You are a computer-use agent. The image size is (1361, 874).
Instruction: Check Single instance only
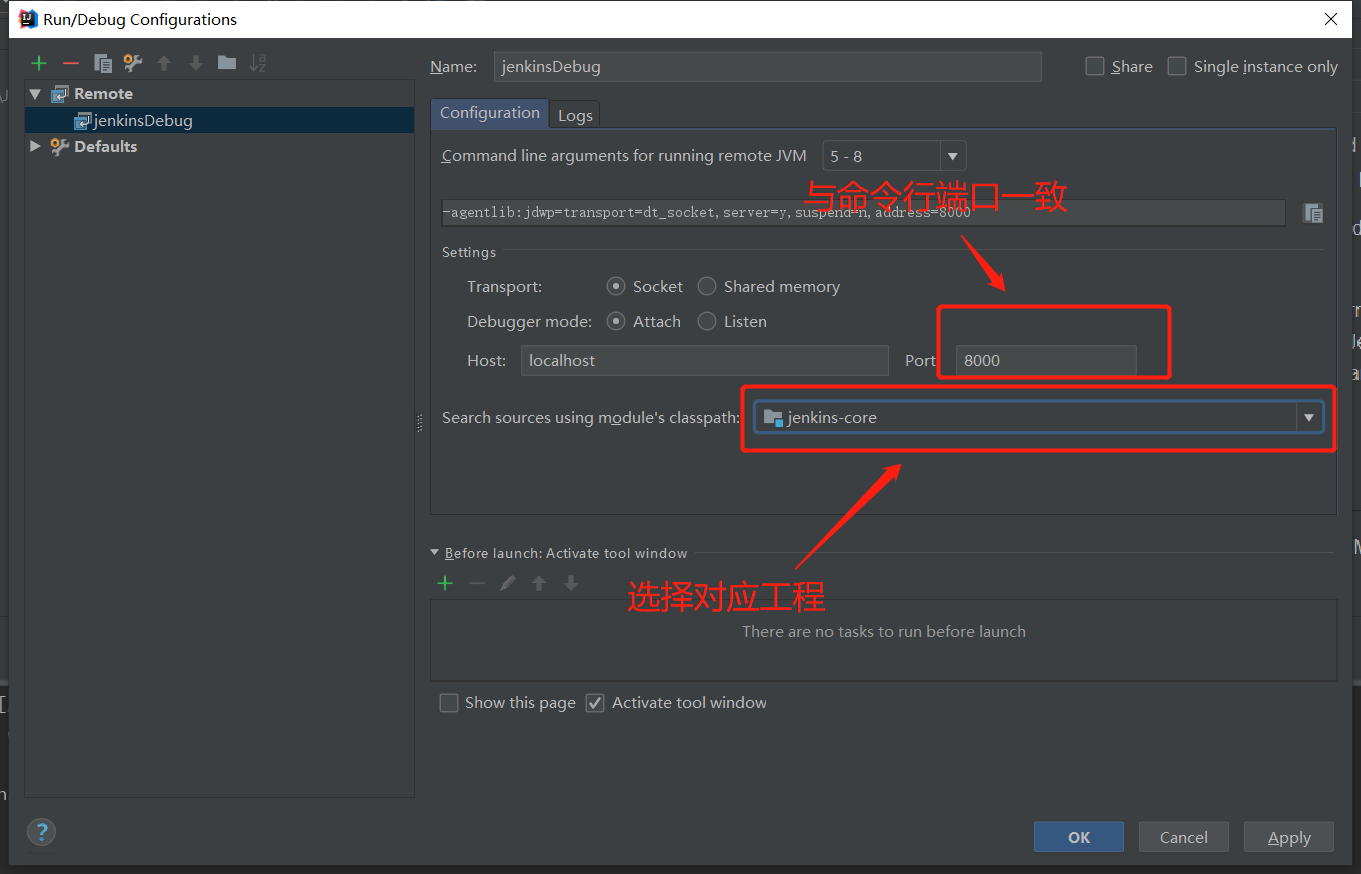click(x=1177, y=66)
